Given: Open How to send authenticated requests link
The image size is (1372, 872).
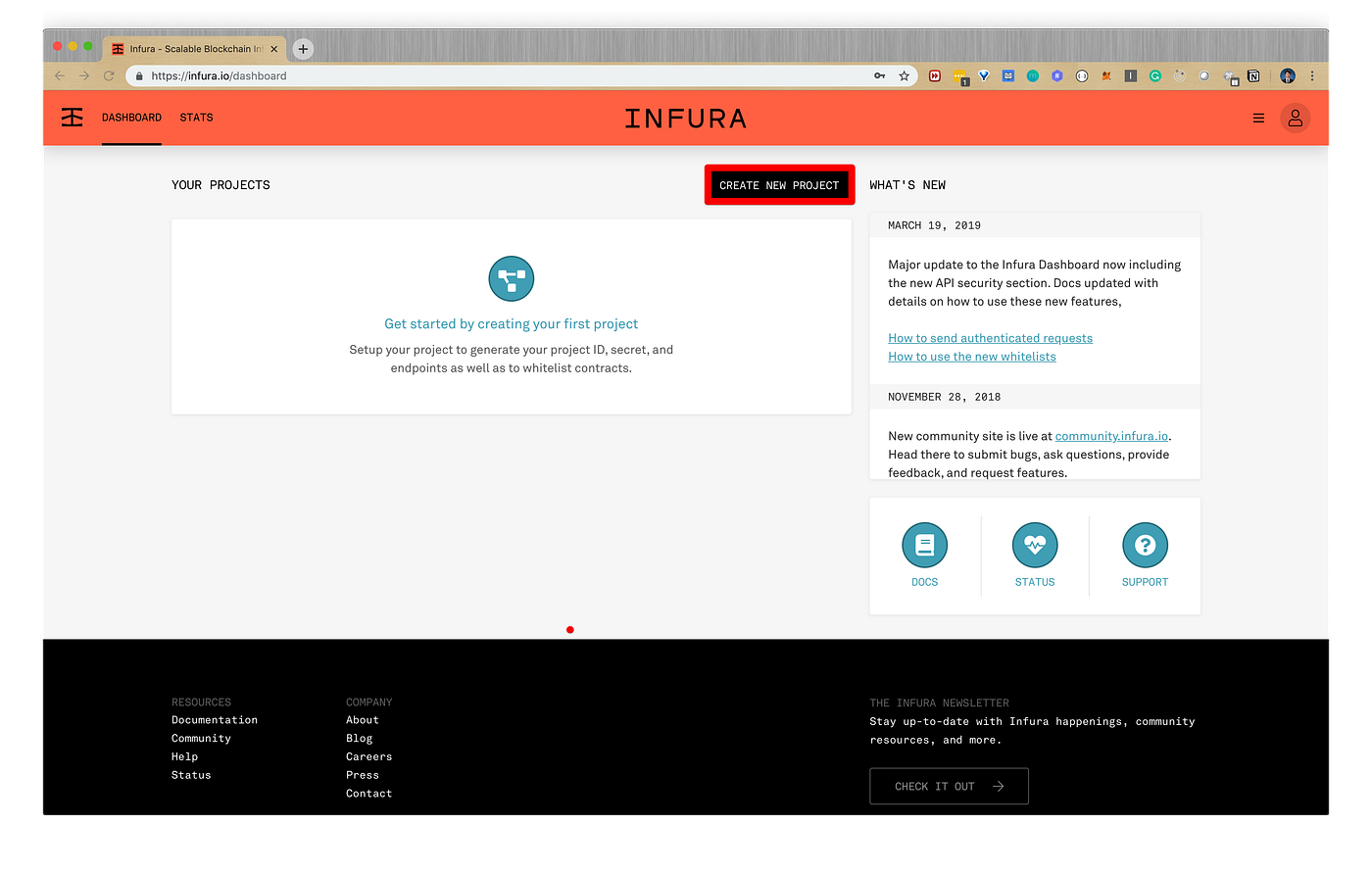Looking at the screenshot, I should [x=990, y=338].
